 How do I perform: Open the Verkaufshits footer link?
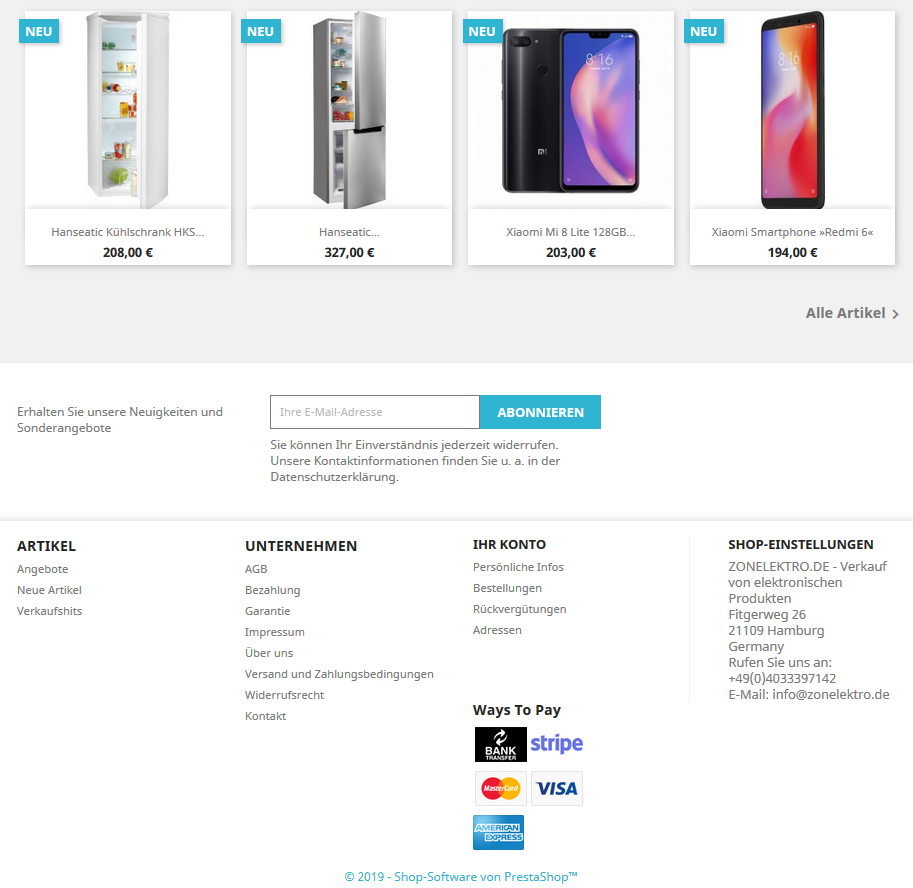(49, 611)
